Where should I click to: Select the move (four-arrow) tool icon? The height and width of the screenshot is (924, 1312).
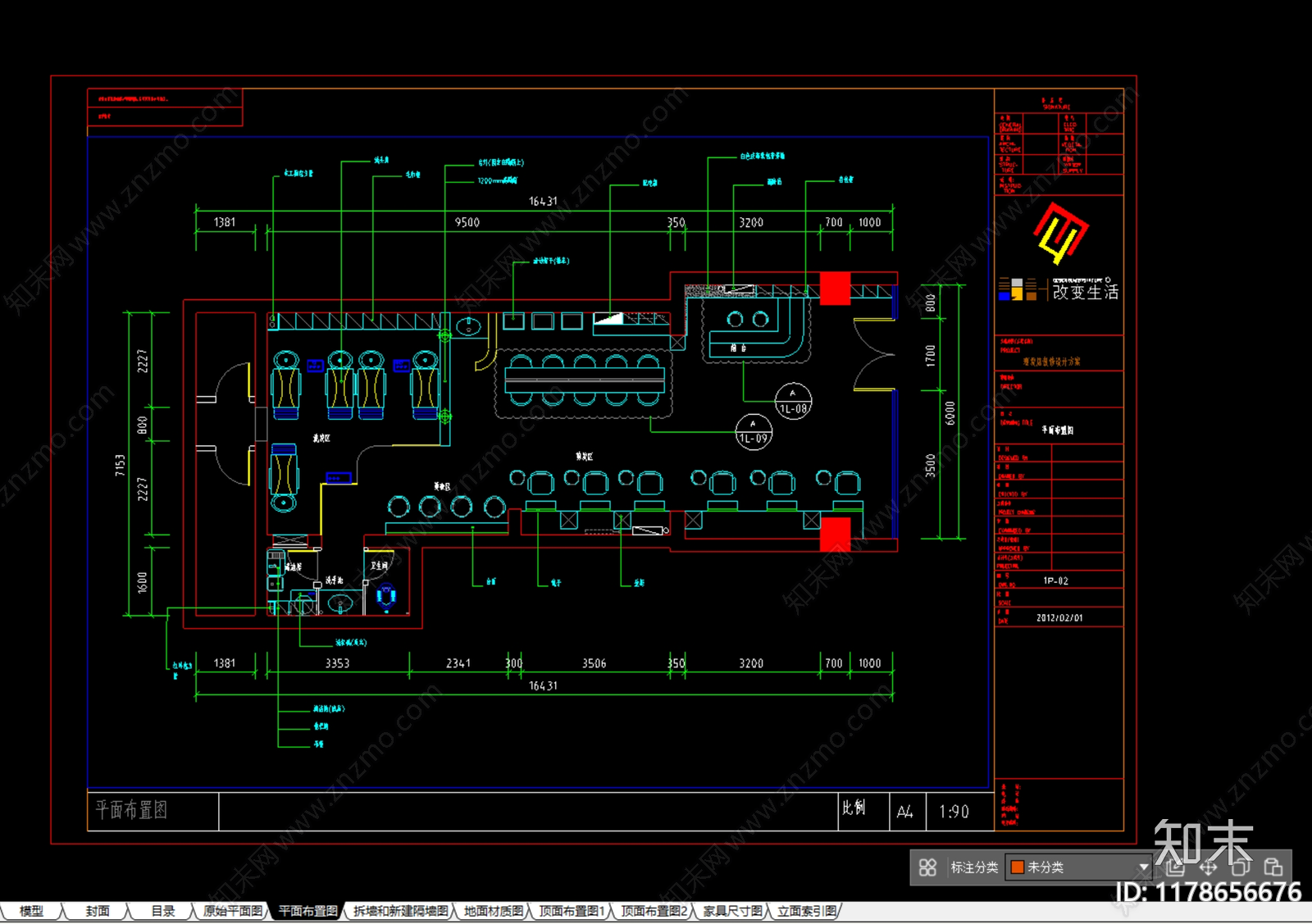(x=1208, y=867)
